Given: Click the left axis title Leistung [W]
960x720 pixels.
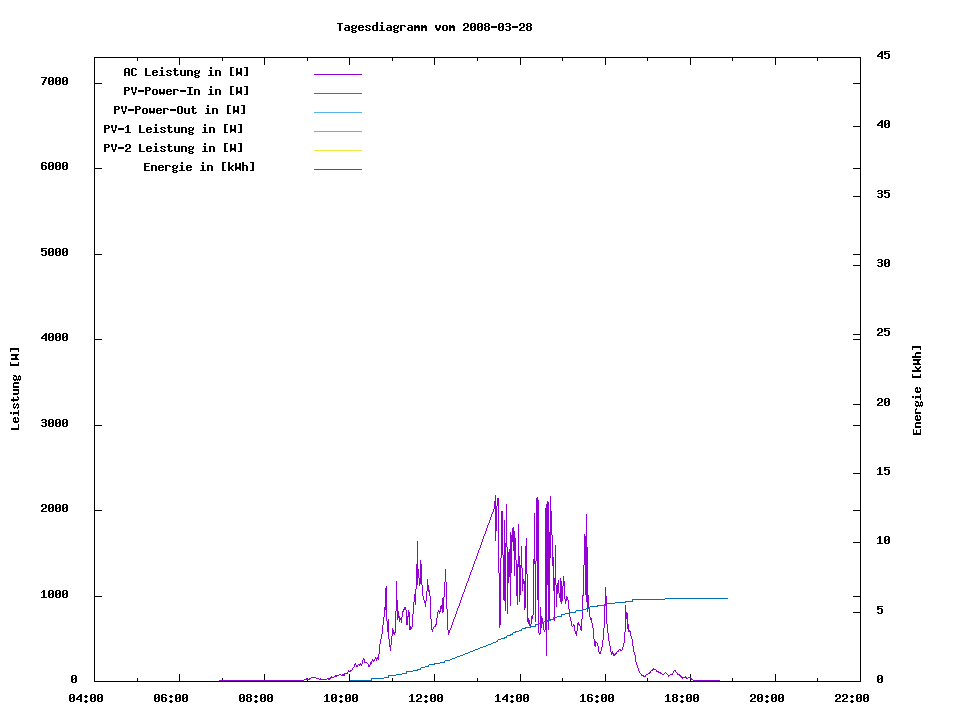Looking at the screenshot, I should coord(15,389).
